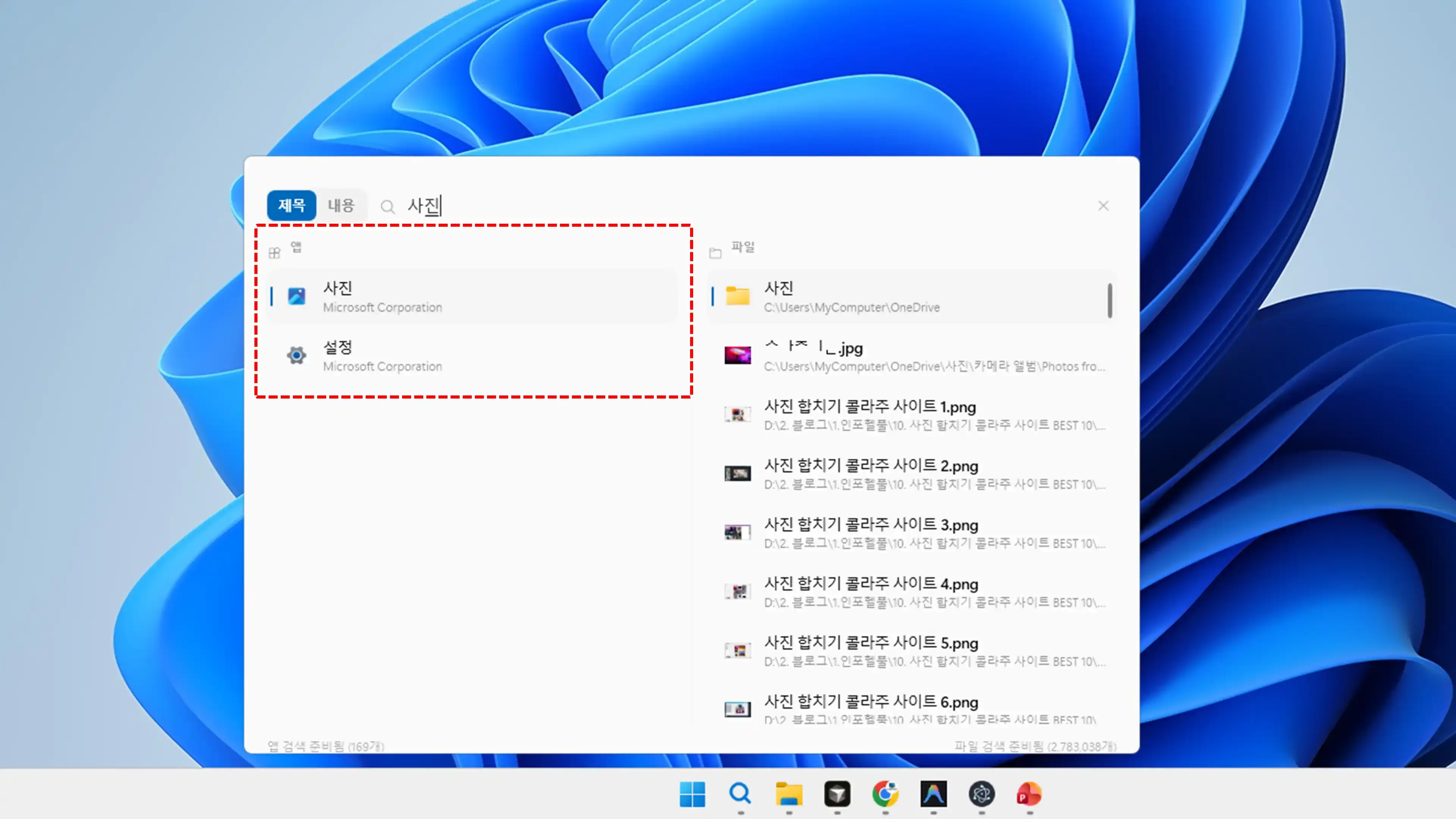Open the letter A app on taskbar
The width and height of the screenshot is (1456, 819).
pyautogui.click(x=933, y=794)
